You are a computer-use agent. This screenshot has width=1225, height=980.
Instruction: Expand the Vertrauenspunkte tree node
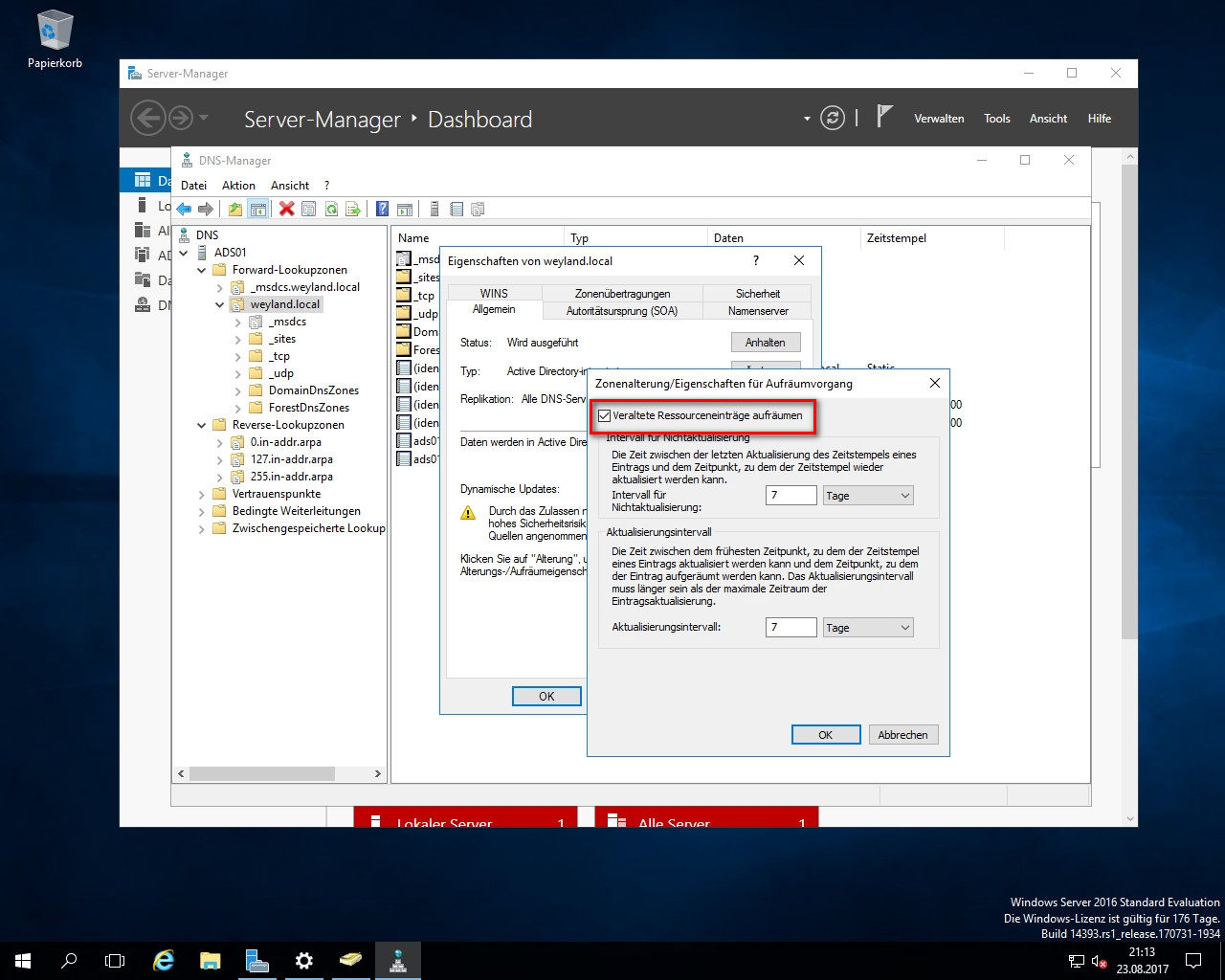tap(202, 494)
